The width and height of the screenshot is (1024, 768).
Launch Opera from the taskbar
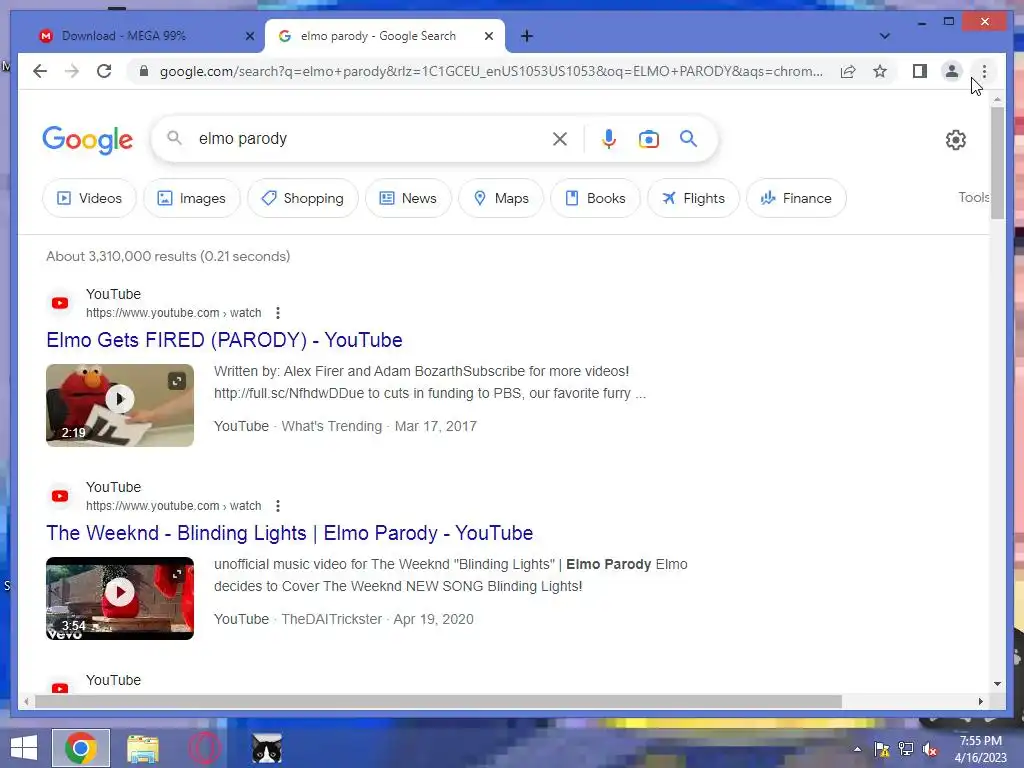(x=204, y=748)
